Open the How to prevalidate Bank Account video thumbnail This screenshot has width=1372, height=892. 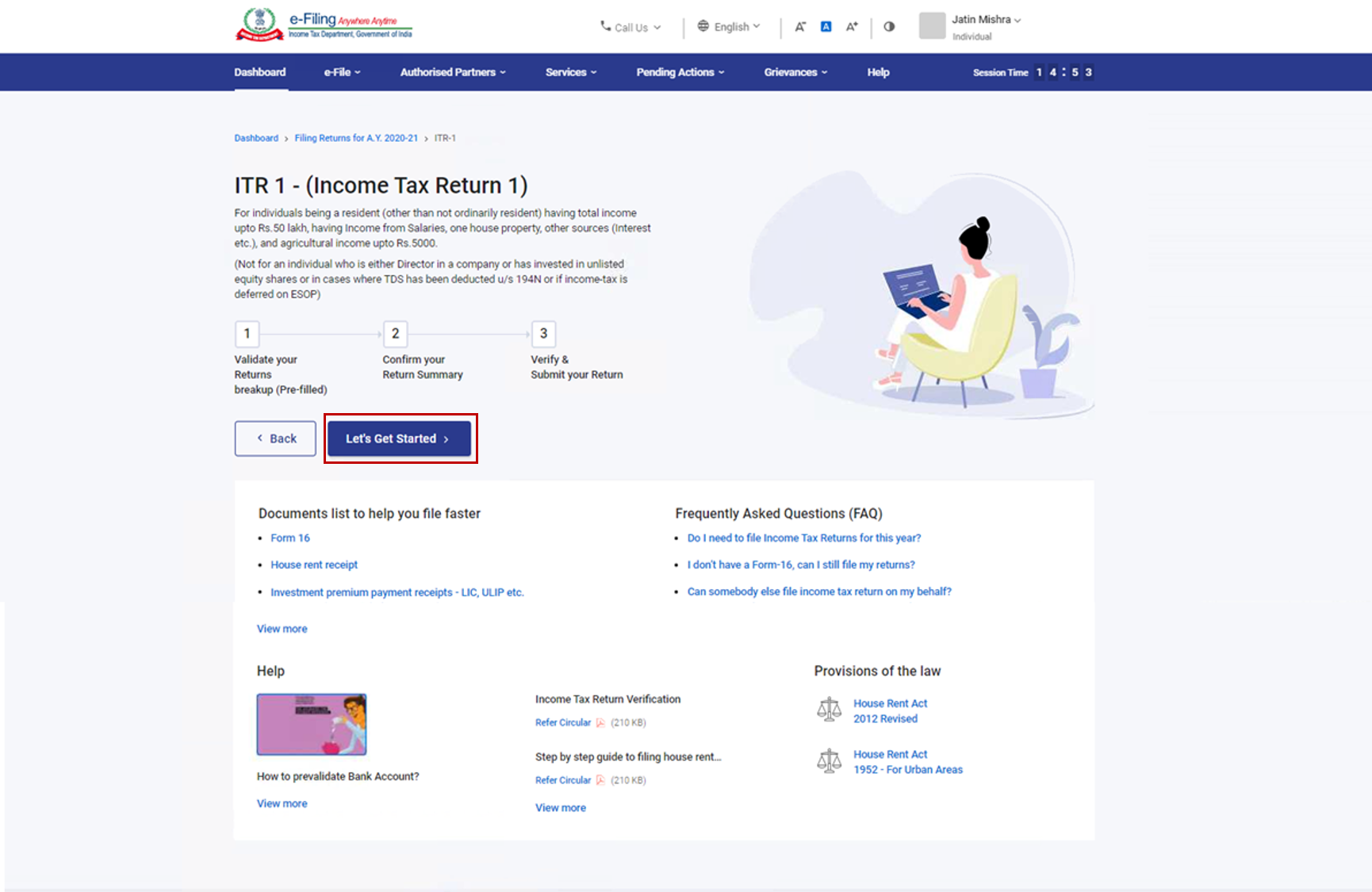coord(311,724)
